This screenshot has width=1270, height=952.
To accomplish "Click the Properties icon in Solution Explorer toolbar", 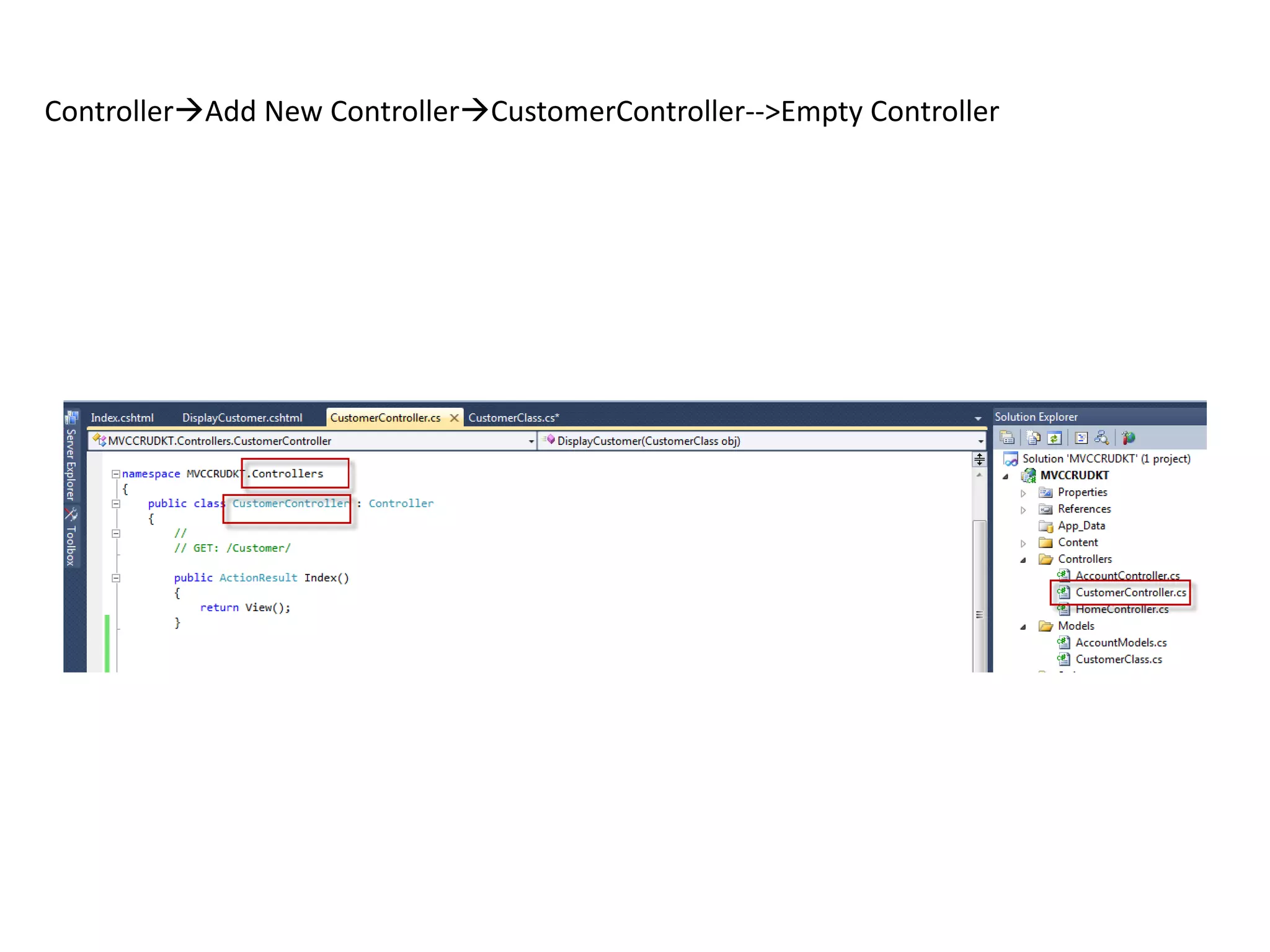I will [1007, 438].
